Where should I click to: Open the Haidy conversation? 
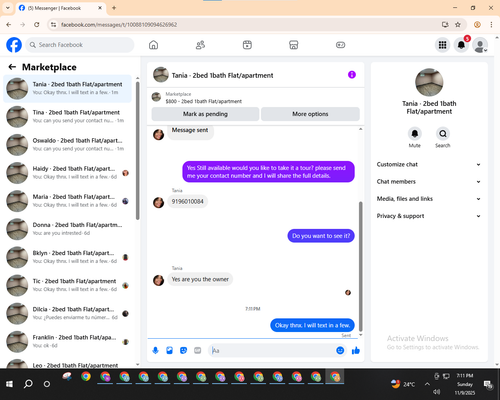tap(67, 173)
